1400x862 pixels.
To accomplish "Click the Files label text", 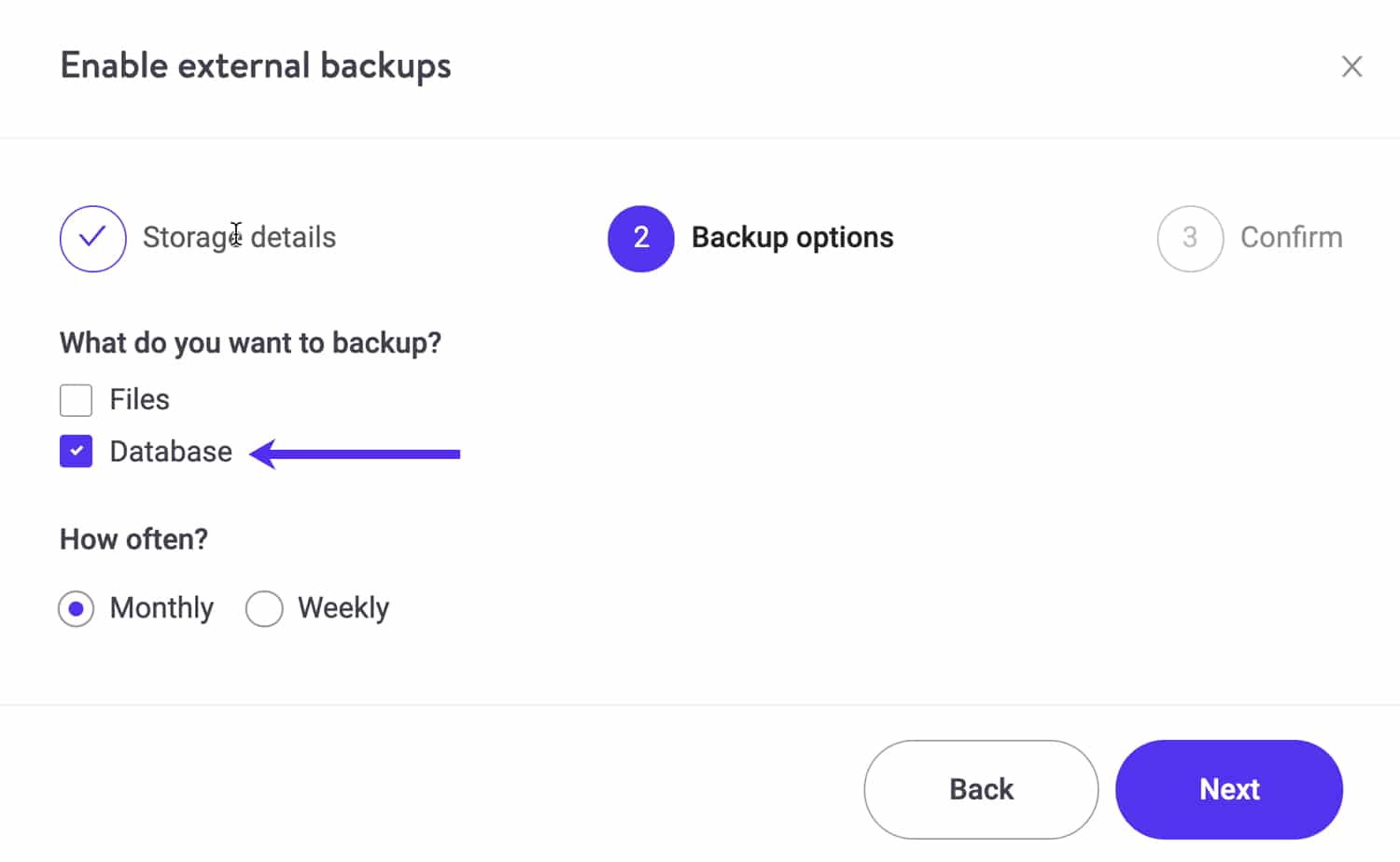I will click(x=139, y=399).
